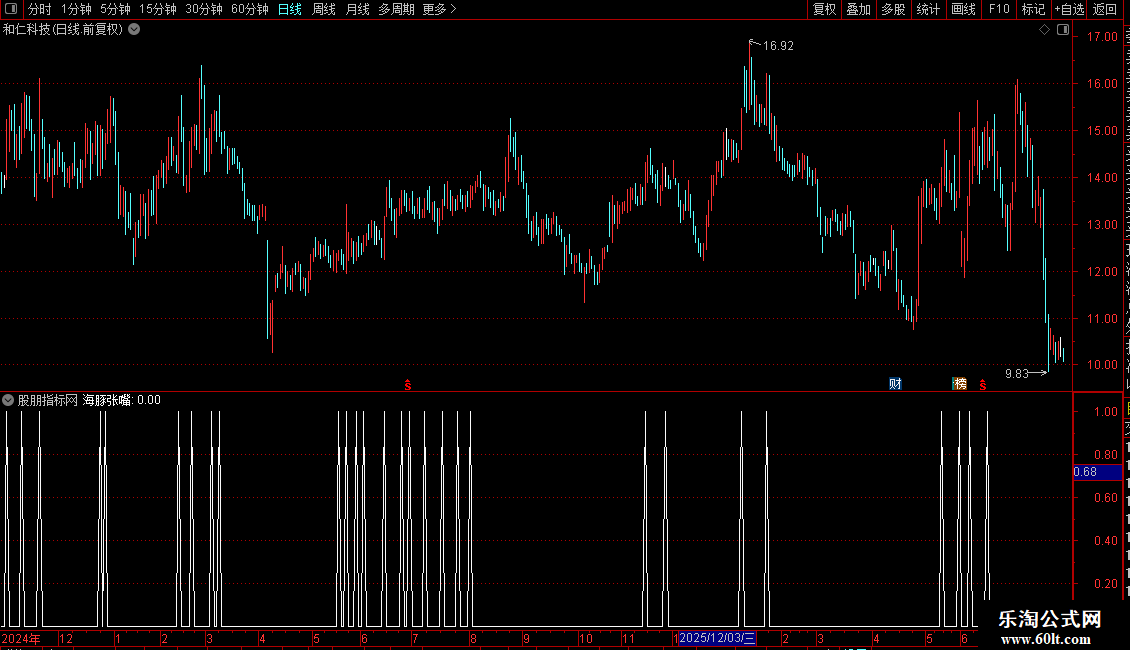Open the dropdown next to 和仁科技 title
This screenshot has height=650, width=1130.
click(x=134, y=30)
